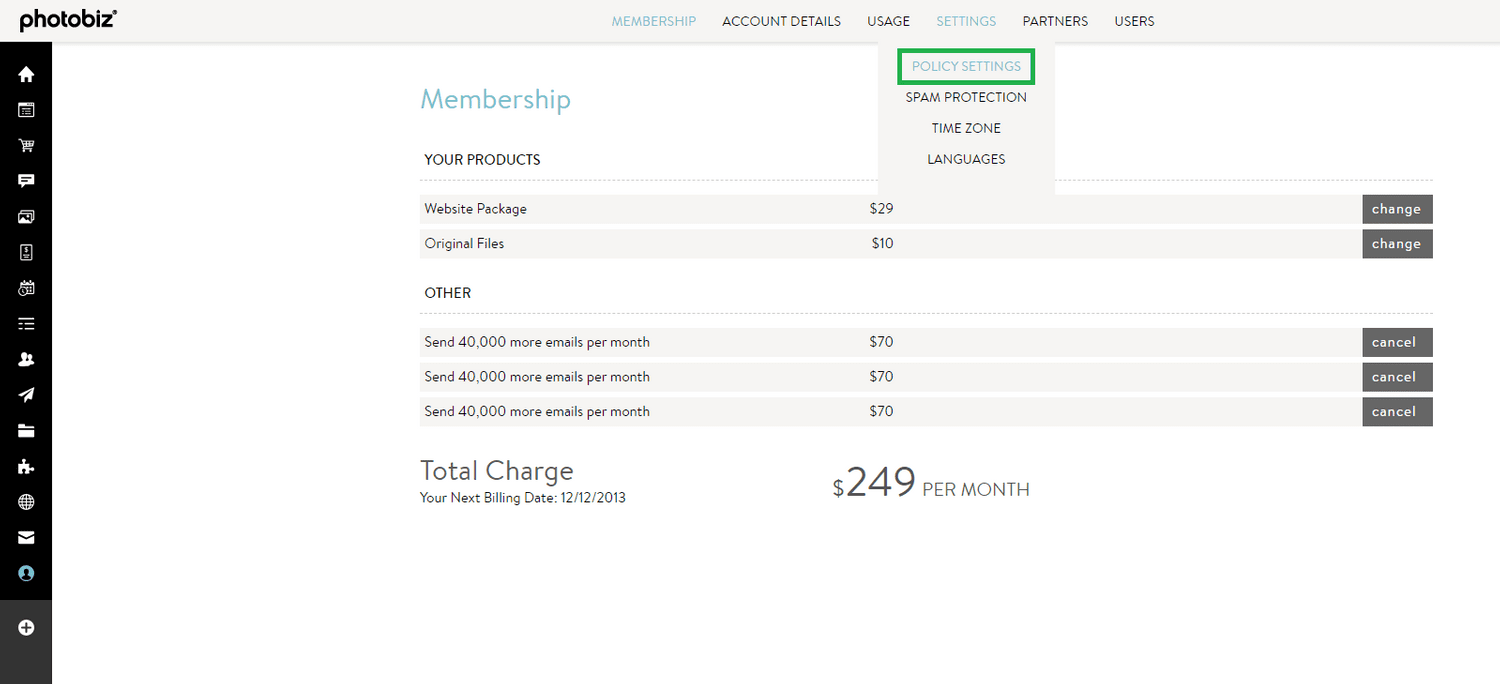This screenshot has width=1500, height=684.
Task: Open the shopping cart store icon
Action: click(x=26, y=145)
